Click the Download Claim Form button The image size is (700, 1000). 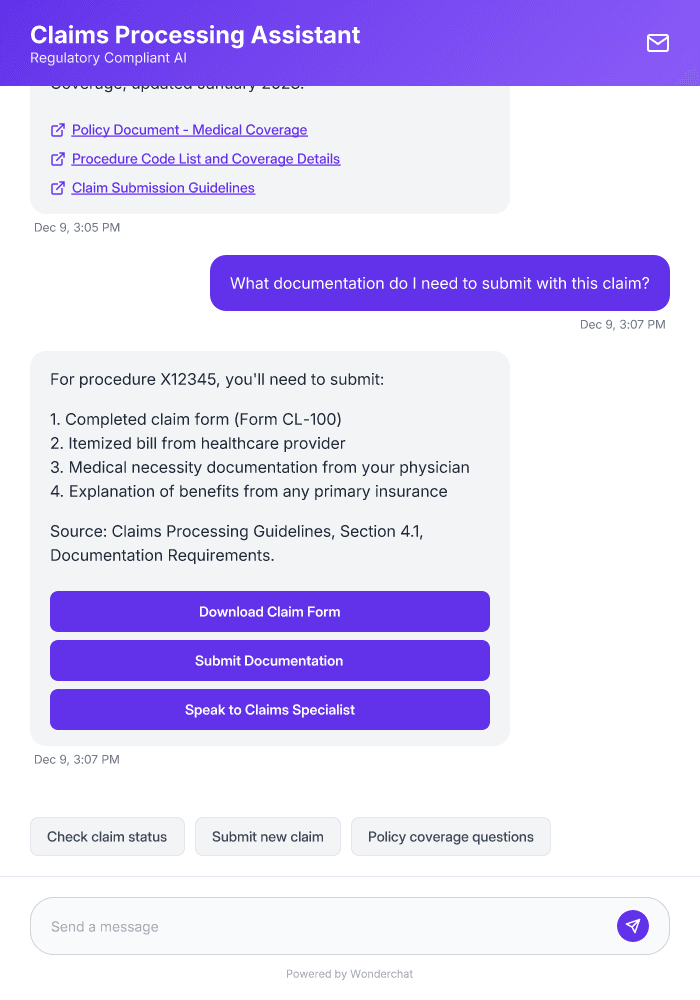tap(269, 611)
